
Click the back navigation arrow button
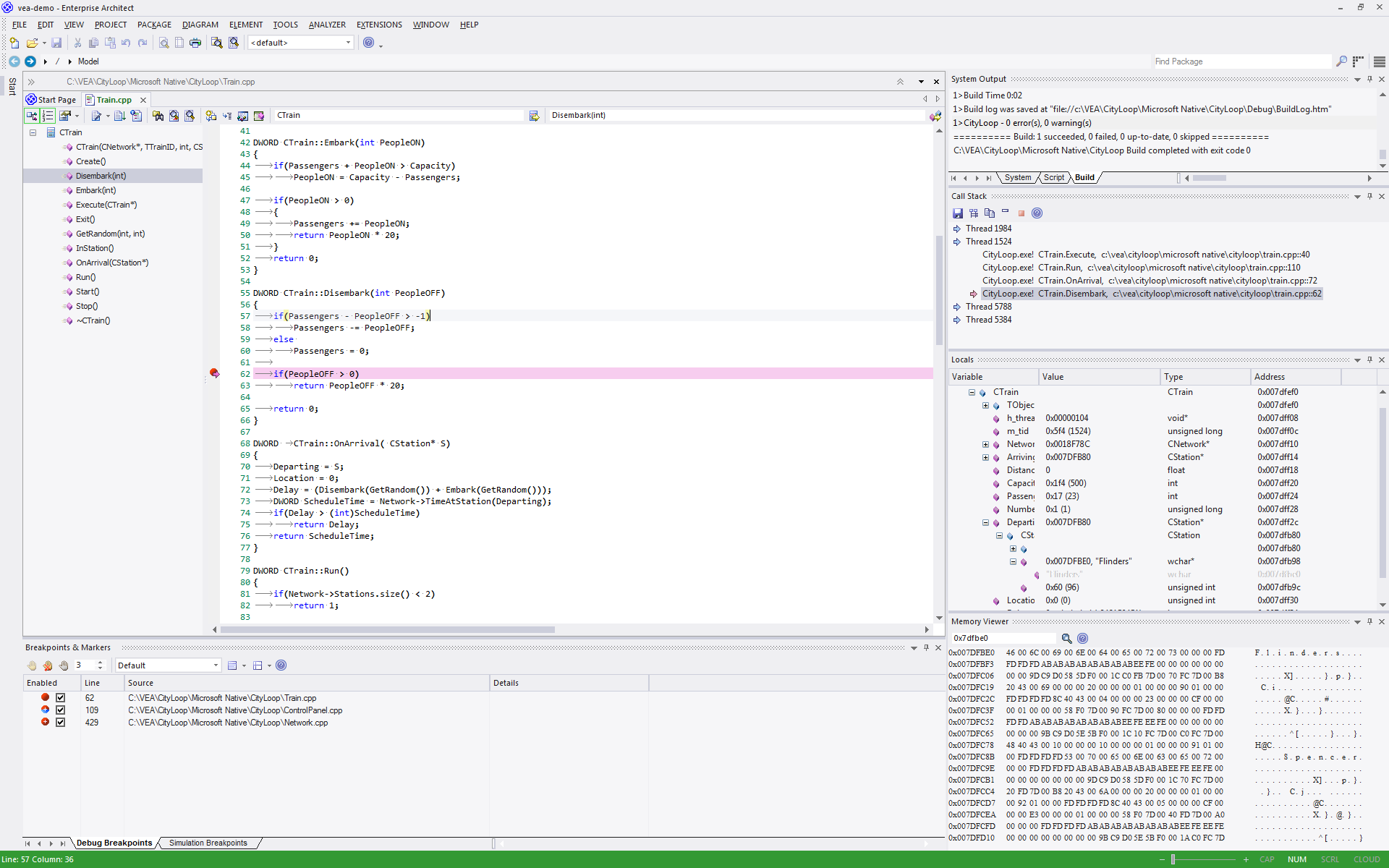click(13, 61)
